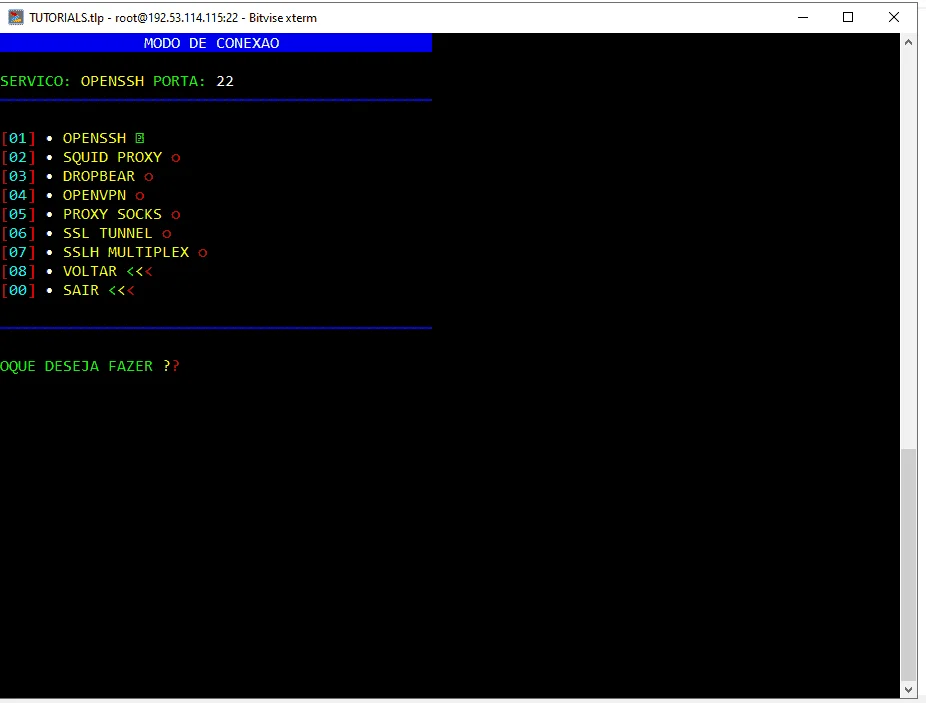Click the SERVICO: OPENSSH label

pos(72,81)
